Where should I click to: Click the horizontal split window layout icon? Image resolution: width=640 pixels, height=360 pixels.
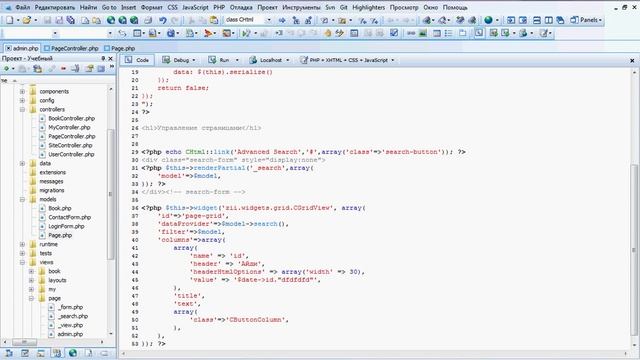(537, 20)
